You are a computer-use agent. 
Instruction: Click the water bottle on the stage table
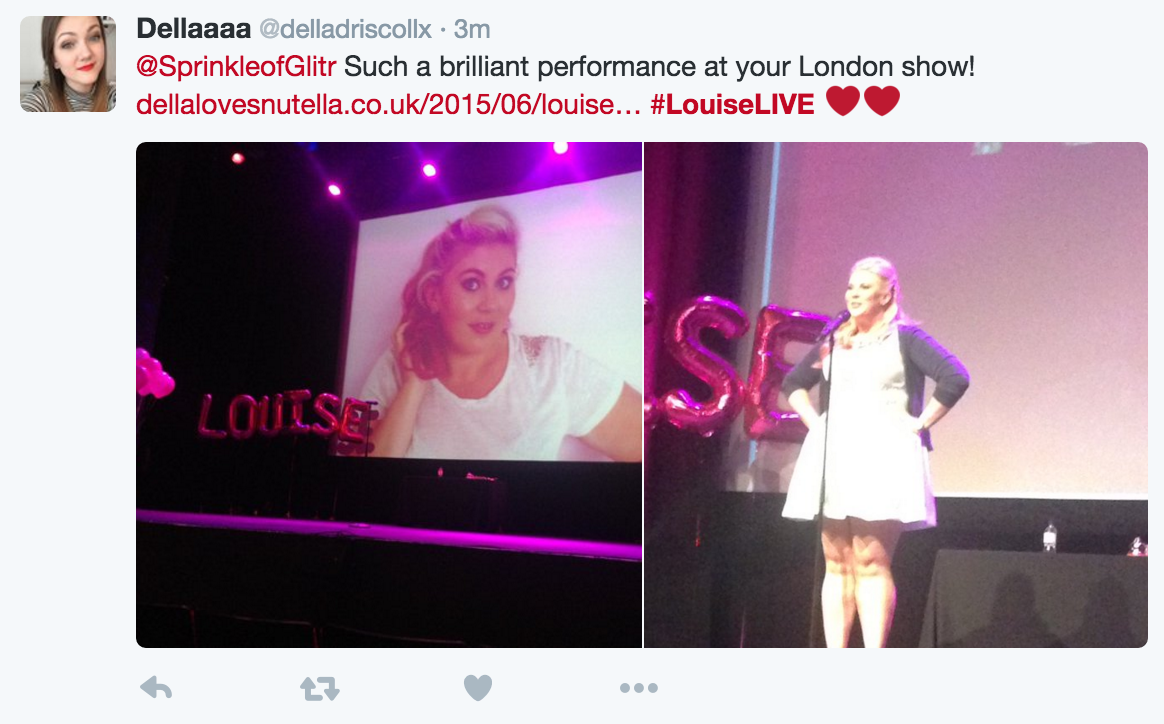point(1050,537)
